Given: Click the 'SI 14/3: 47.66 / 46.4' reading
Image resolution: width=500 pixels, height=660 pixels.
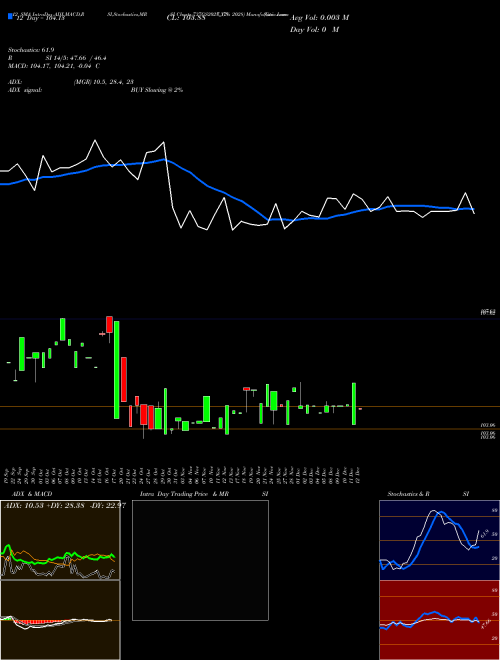Looking at the screenshot, I should click(x=76, y=58).
